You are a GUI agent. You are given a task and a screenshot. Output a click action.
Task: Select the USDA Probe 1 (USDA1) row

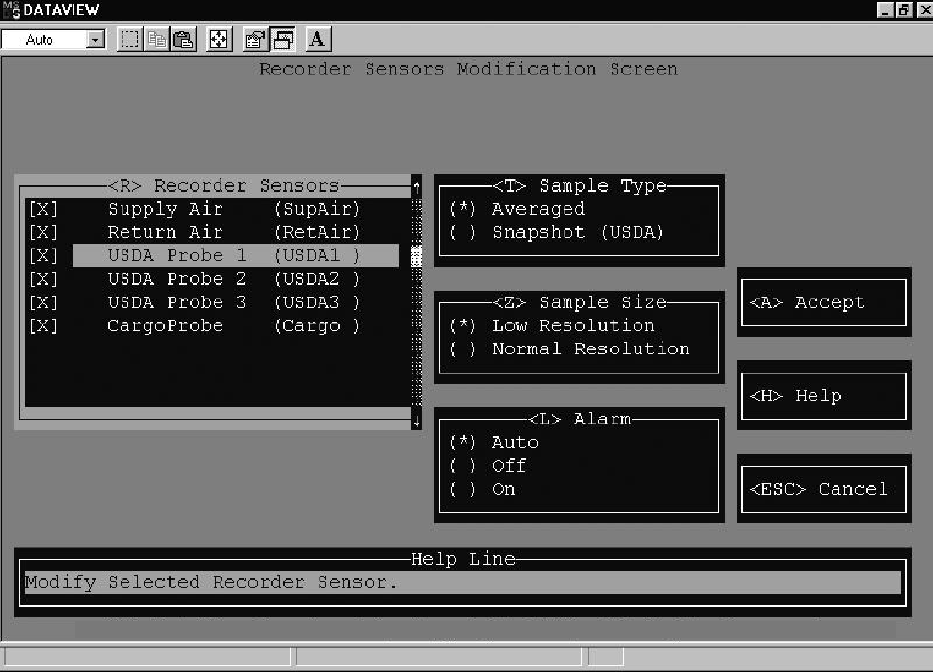coord(236,255)
